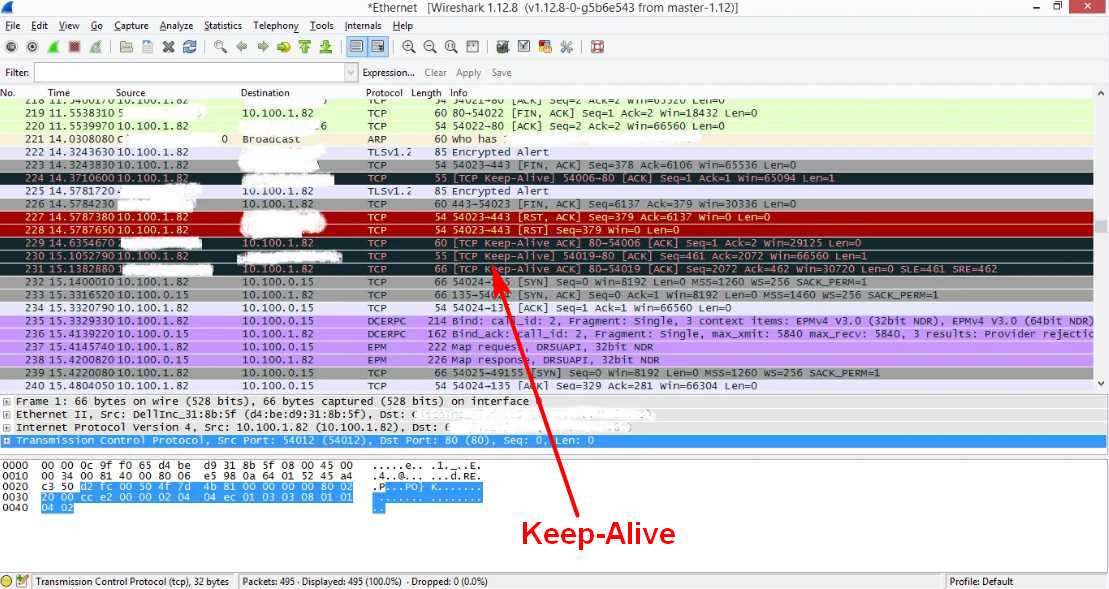Expand the Ethernet II protocol node

point(7,414)
